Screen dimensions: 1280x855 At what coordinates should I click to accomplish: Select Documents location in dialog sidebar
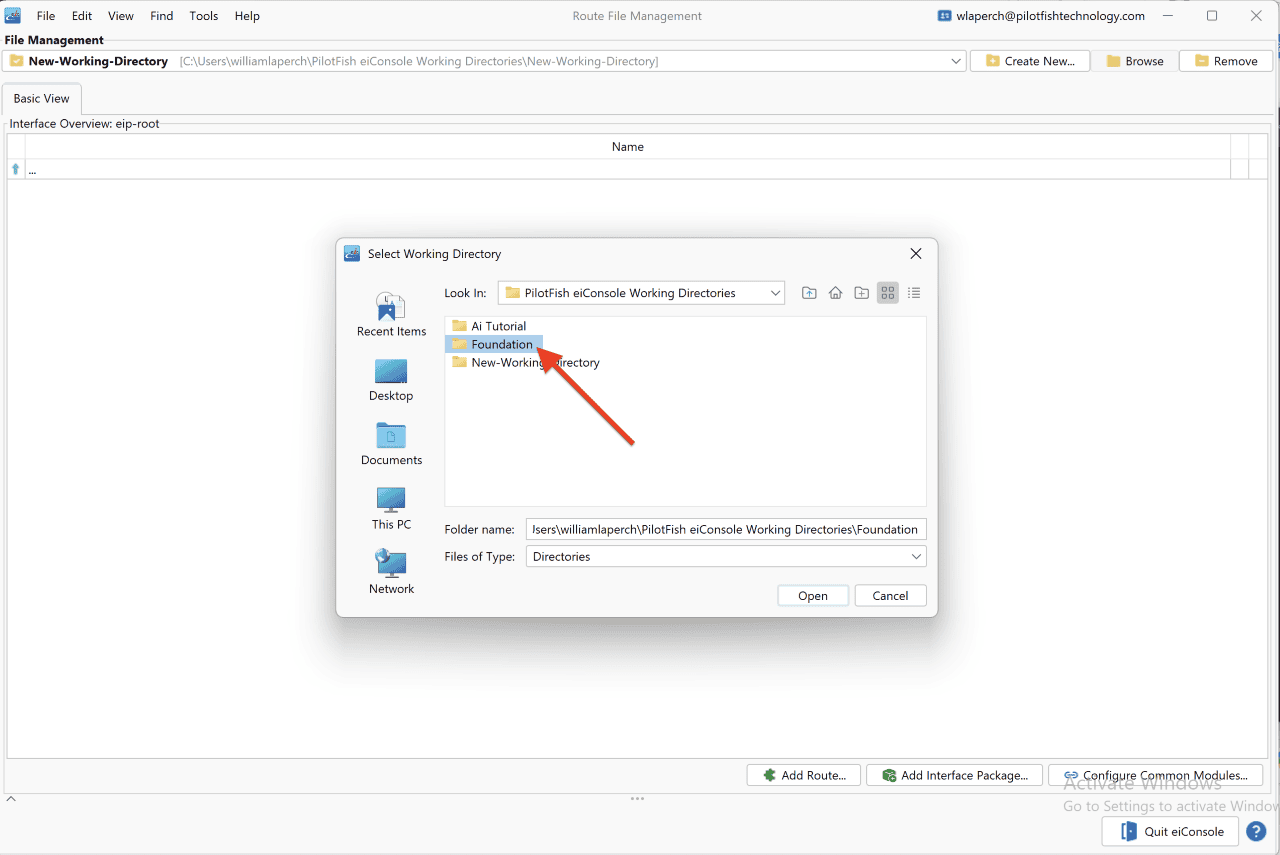[x=391, y=444]
